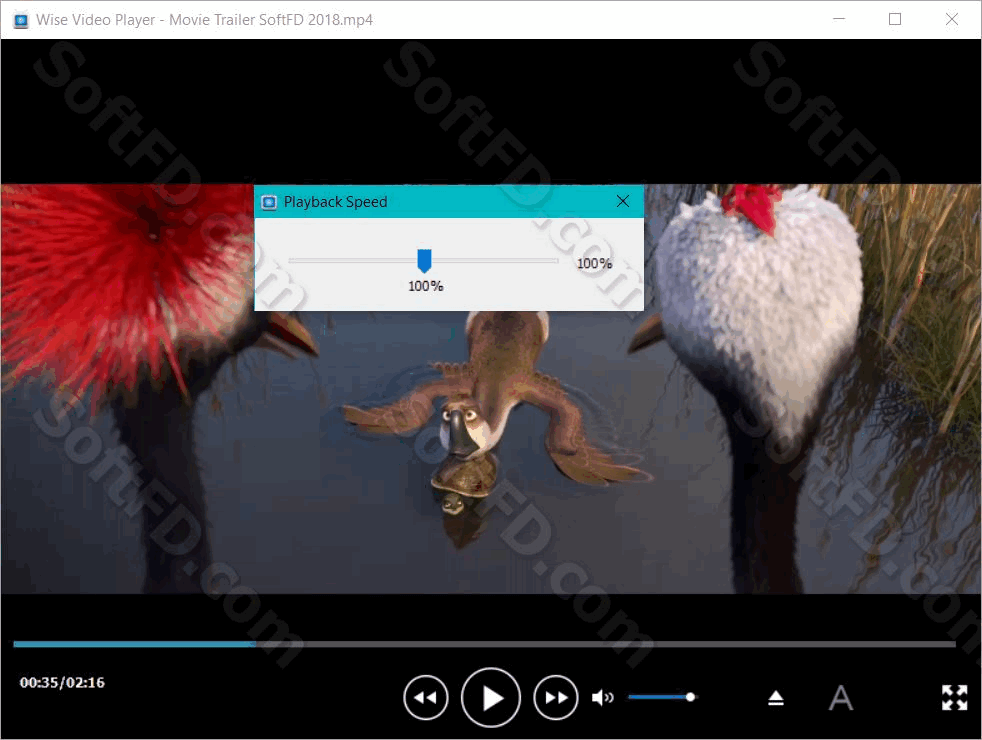Close the Wise Video Player window
The width and height of the screenshot is (982, 740).
click(952, 19)
